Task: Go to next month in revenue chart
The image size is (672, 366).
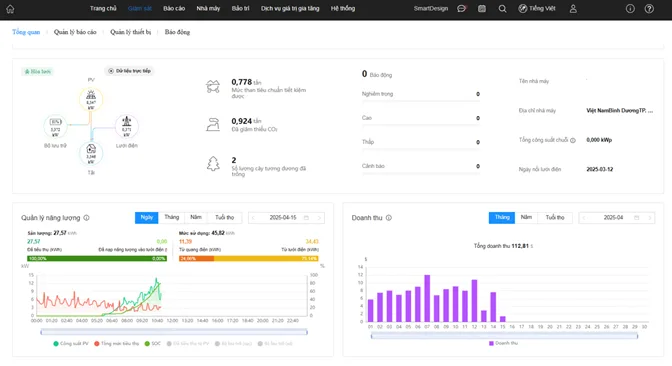Action: click(650, 218)
